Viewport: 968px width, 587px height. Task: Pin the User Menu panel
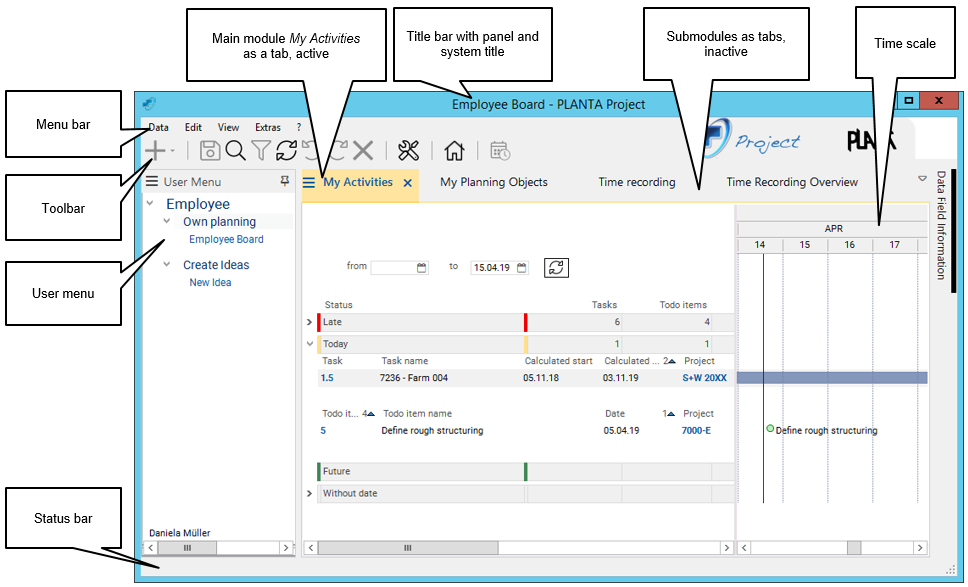[x=285, y=181]
